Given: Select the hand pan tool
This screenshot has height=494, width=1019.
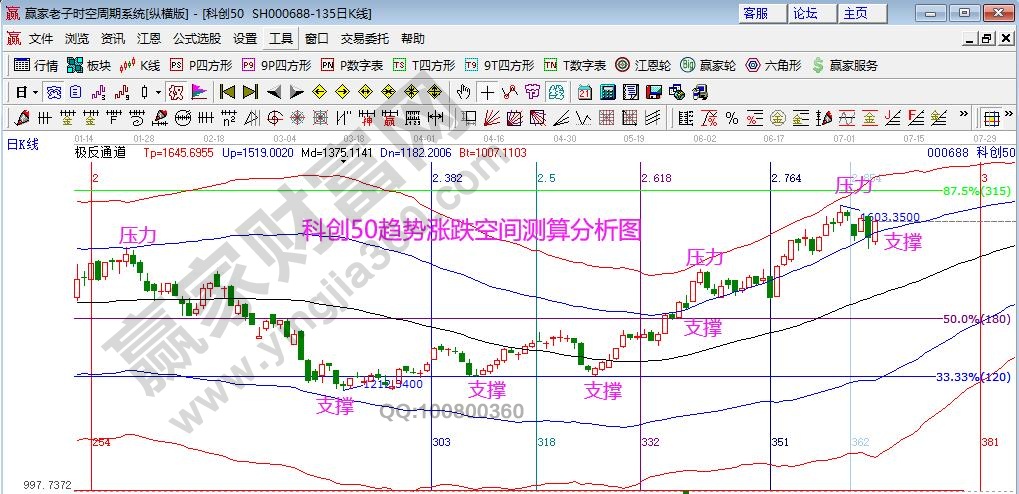Looking at the screenshot, I should (x=462, y=92).
